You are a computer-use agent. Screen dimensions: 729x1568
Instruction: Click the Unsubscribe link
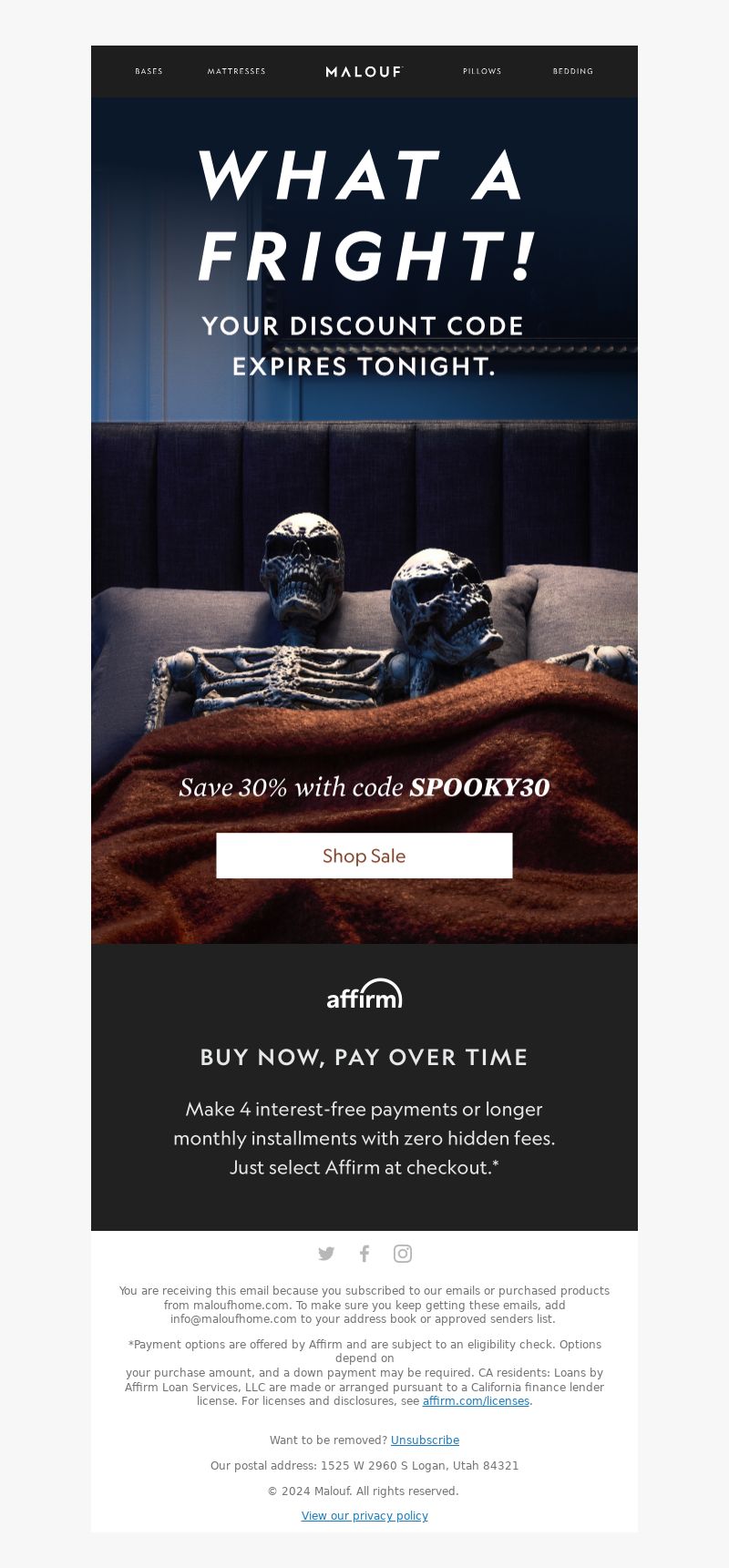pos(425,1440)
